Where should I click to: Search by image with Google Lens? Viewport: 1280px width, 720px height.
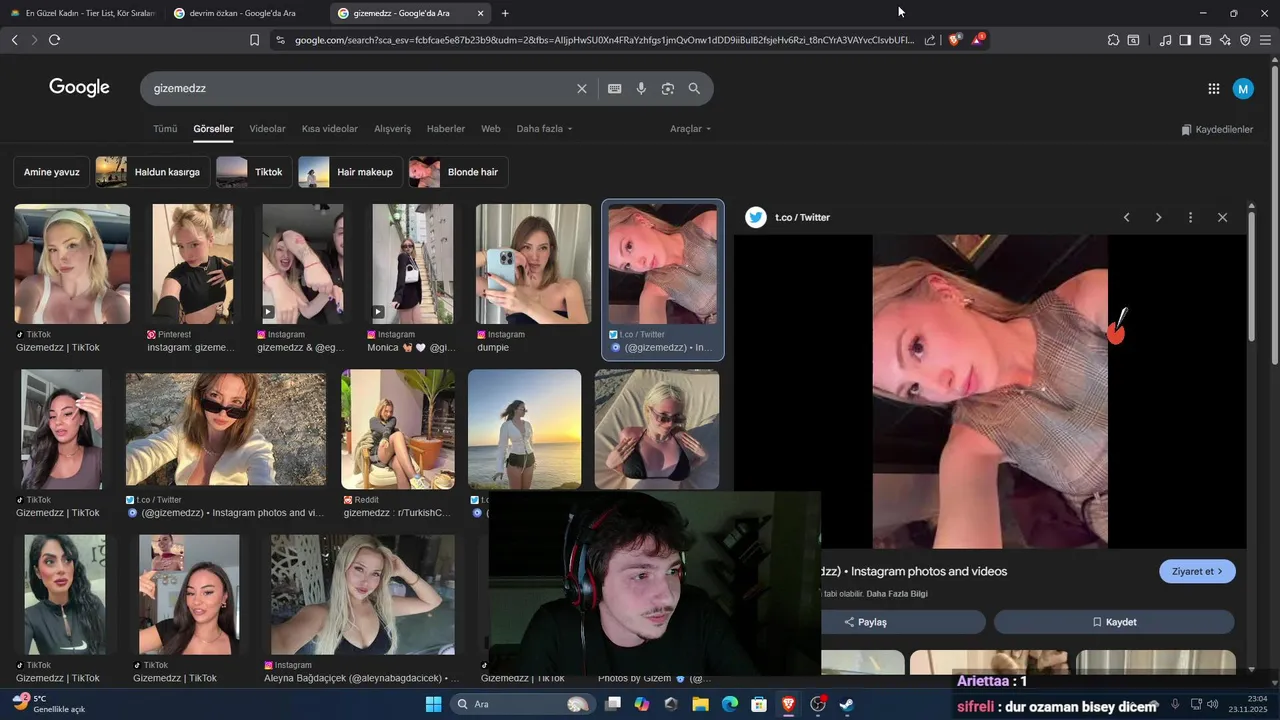point(668,88)
